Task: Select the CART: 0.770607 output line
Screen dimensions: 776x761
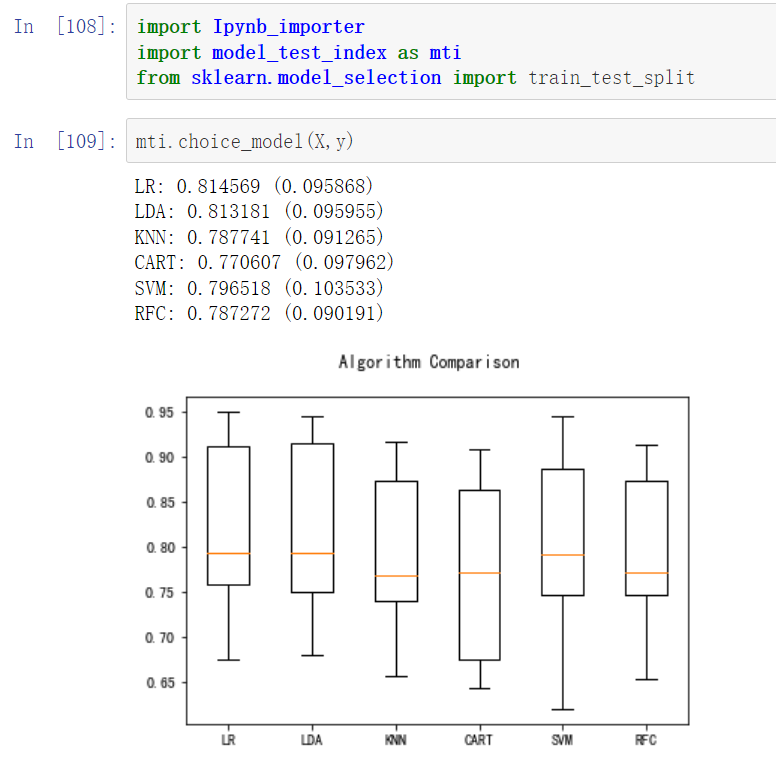Action: [264, 262]
